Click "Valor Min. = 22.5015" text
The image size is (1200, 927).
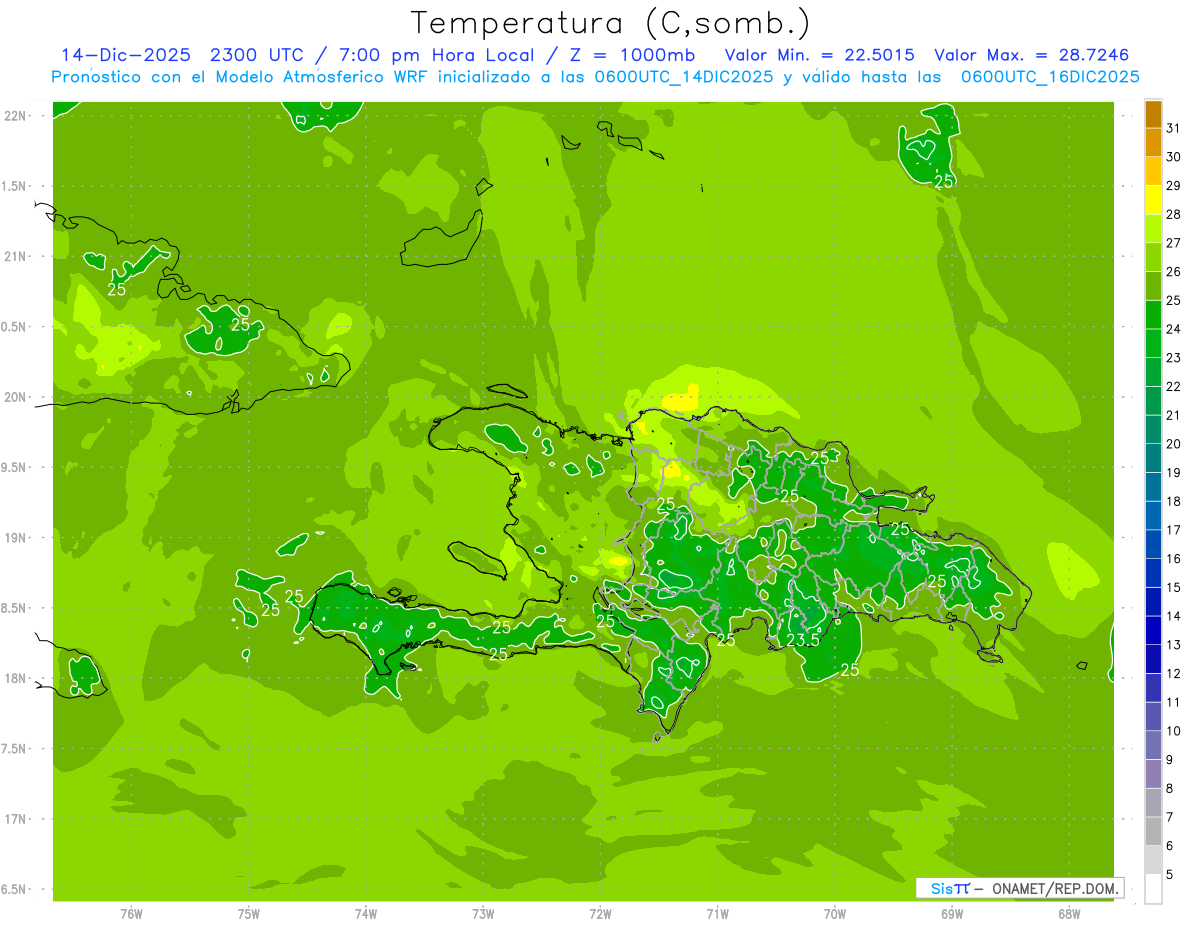coord(819,55)
